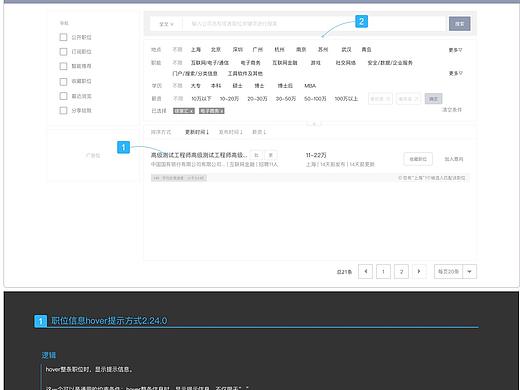Pick salary range 50-100万
Viewport: 520px width, 390px height.
coord(315,99)
